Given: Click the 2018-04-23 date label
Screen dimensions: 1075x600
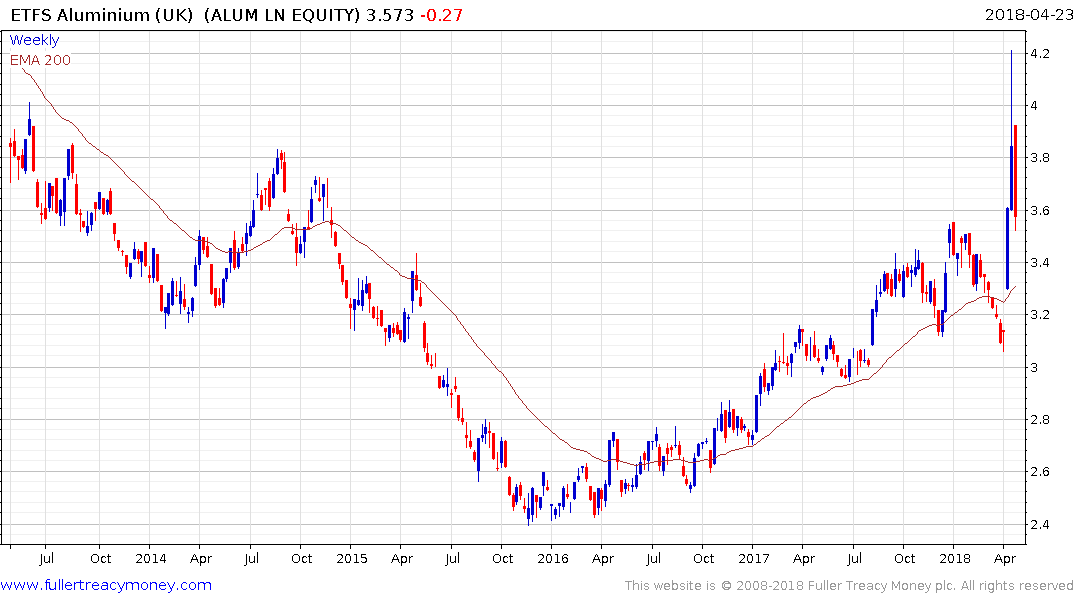Looking at the screenshot, I should coord(1028,14).
